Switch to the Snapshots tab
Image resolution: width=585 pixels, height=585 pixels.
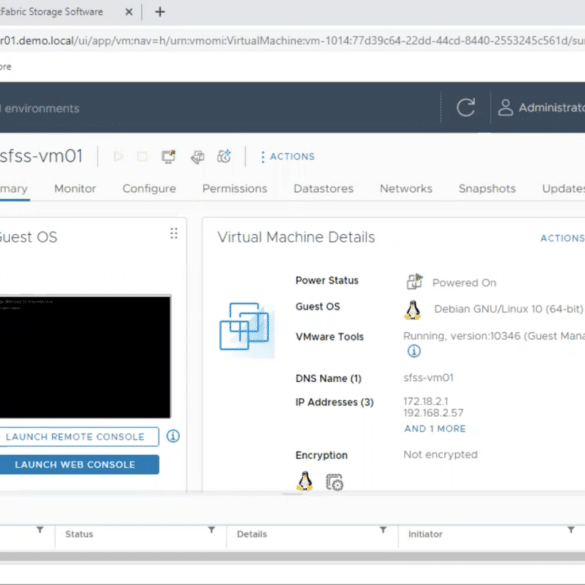click(487, 189)
